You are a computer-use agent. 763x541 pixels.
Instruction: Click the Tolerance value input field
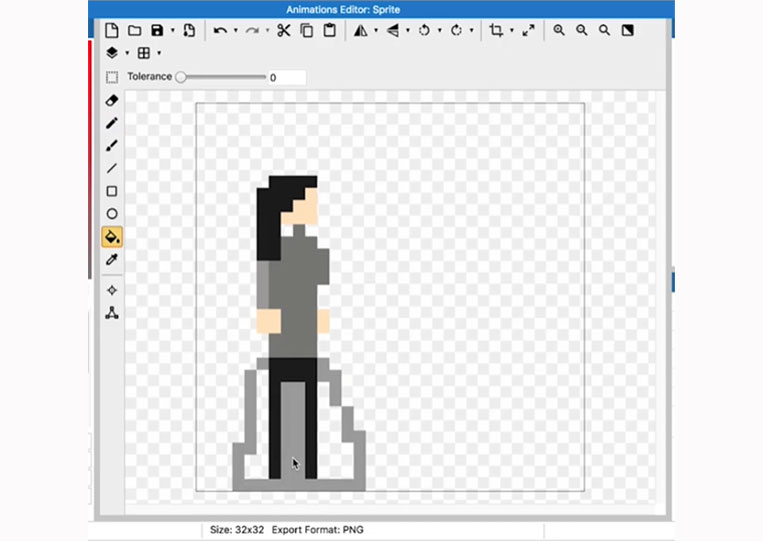pyautogui.click(x=287, y=77)
